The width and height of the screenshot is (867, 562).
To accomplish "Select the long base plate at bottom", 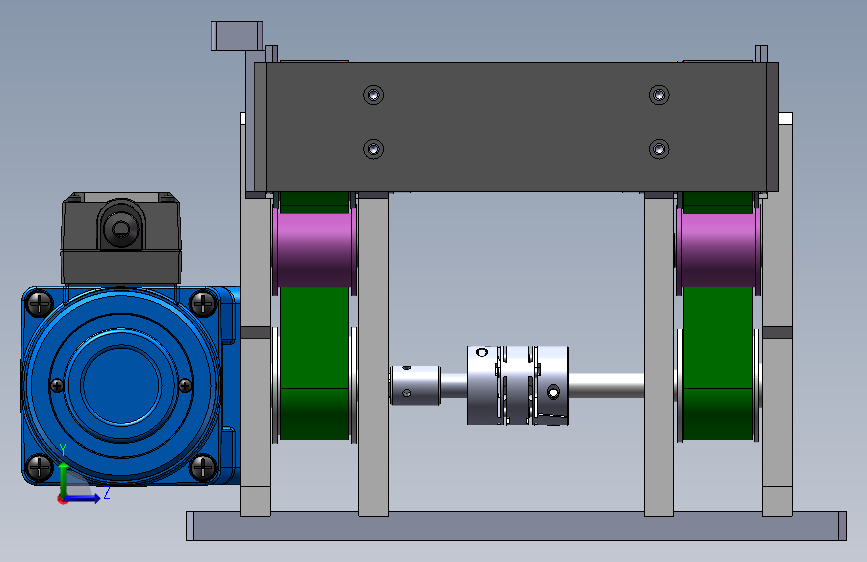I will pos(516,525).
